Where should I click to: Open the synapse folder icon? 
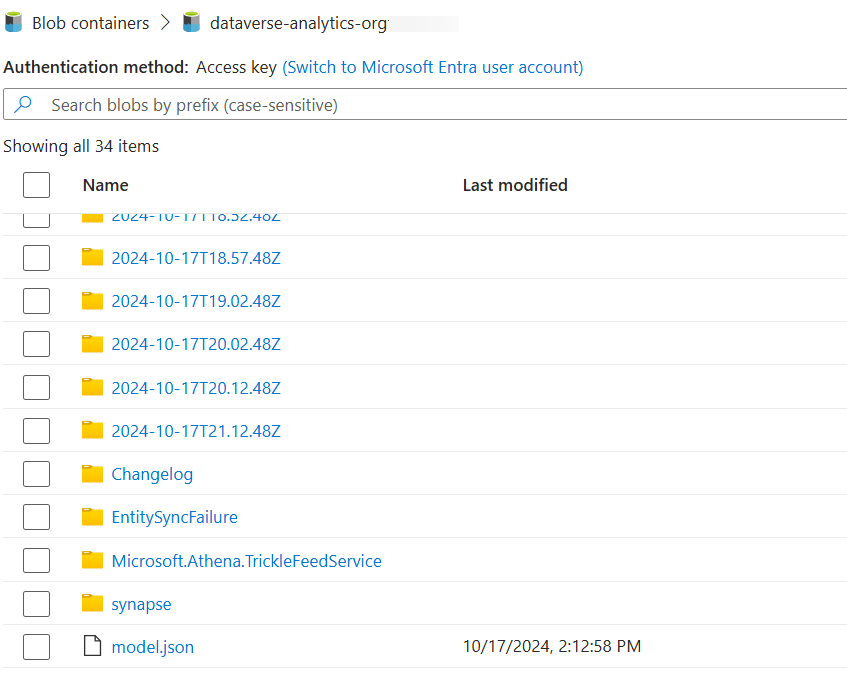coord(92,603)
